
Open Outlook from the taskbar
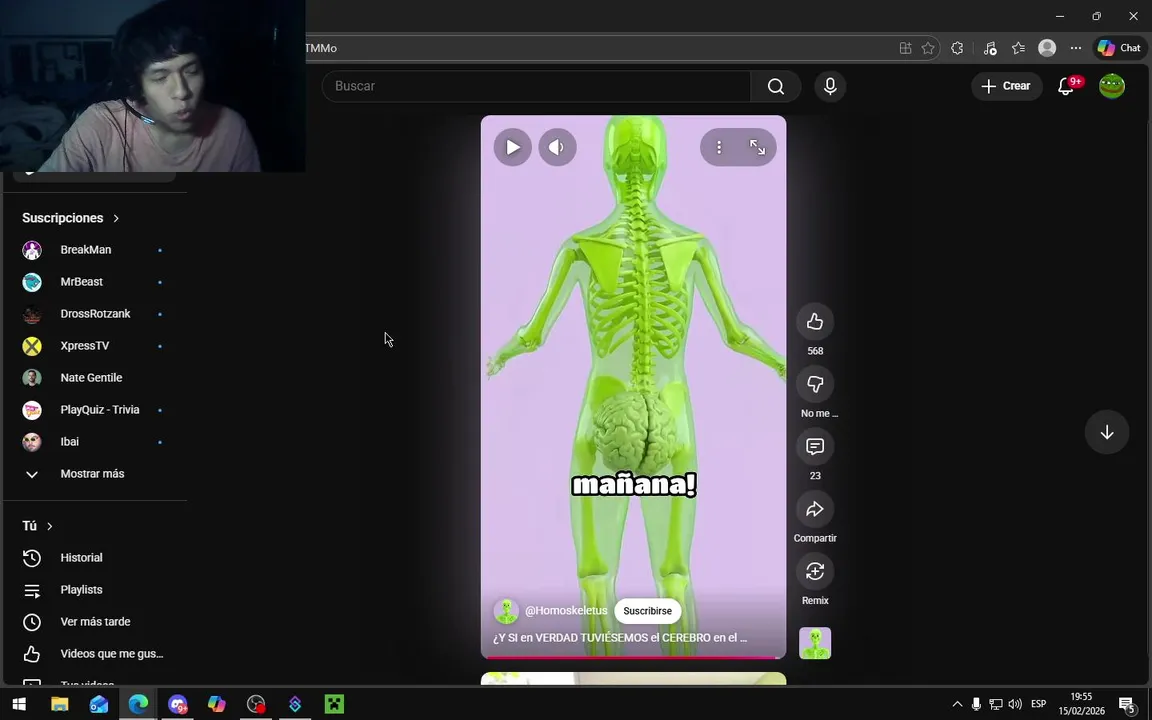[x=99, y=705]
